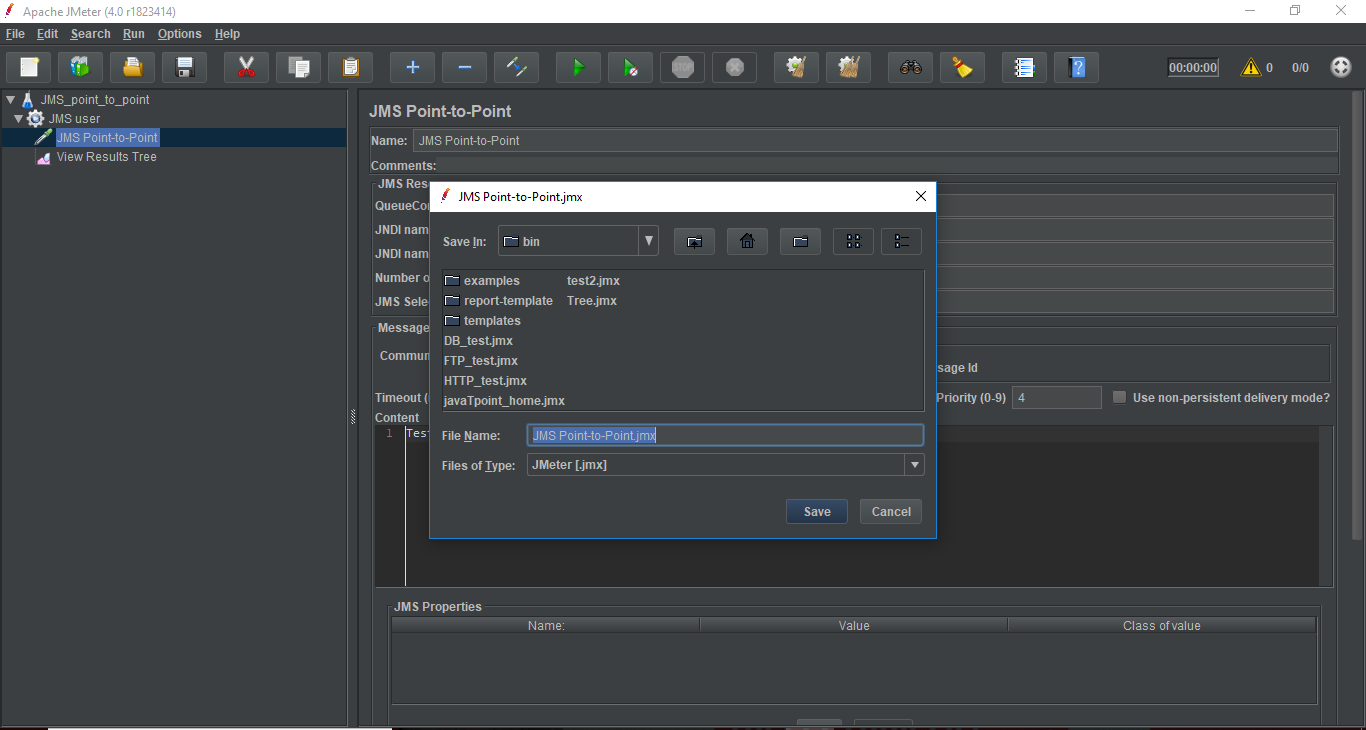Select test2.jmx file
Viewport: 1366px width, 730px height.
pyautogui.click(x=593, y=281)
